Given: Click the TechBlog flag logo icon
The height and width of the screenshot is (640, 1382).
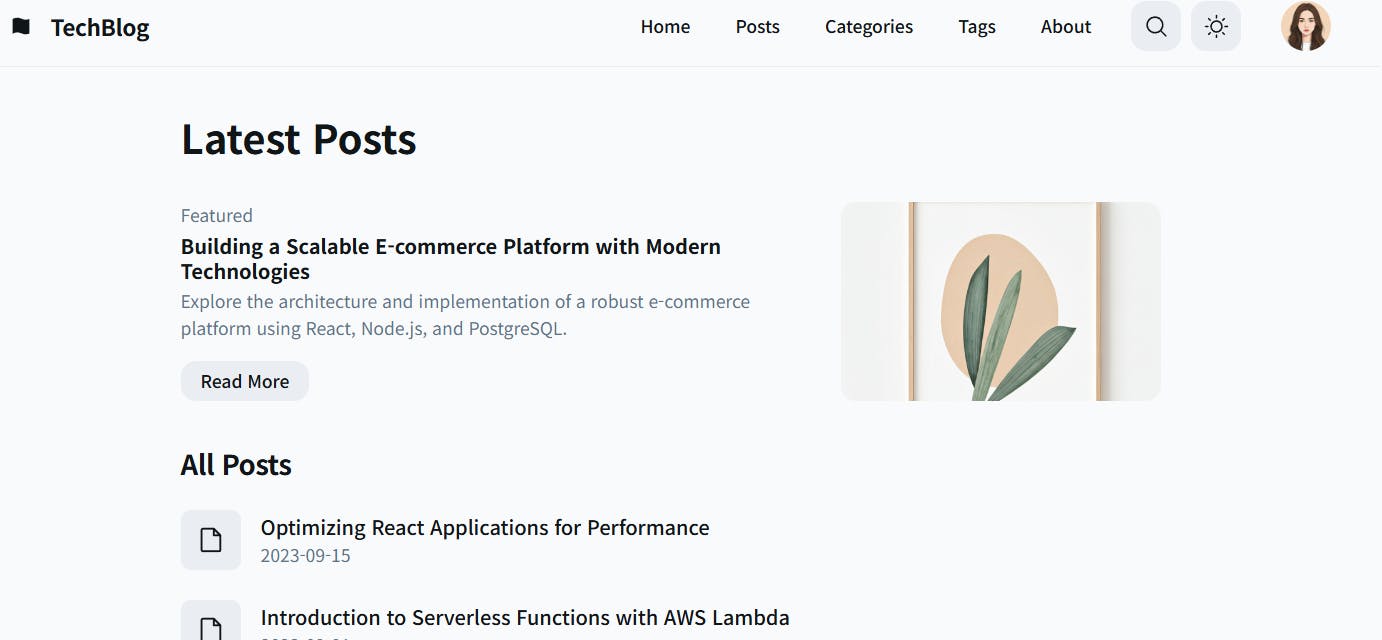Looking at the screenshot, I should click(21, 27).
